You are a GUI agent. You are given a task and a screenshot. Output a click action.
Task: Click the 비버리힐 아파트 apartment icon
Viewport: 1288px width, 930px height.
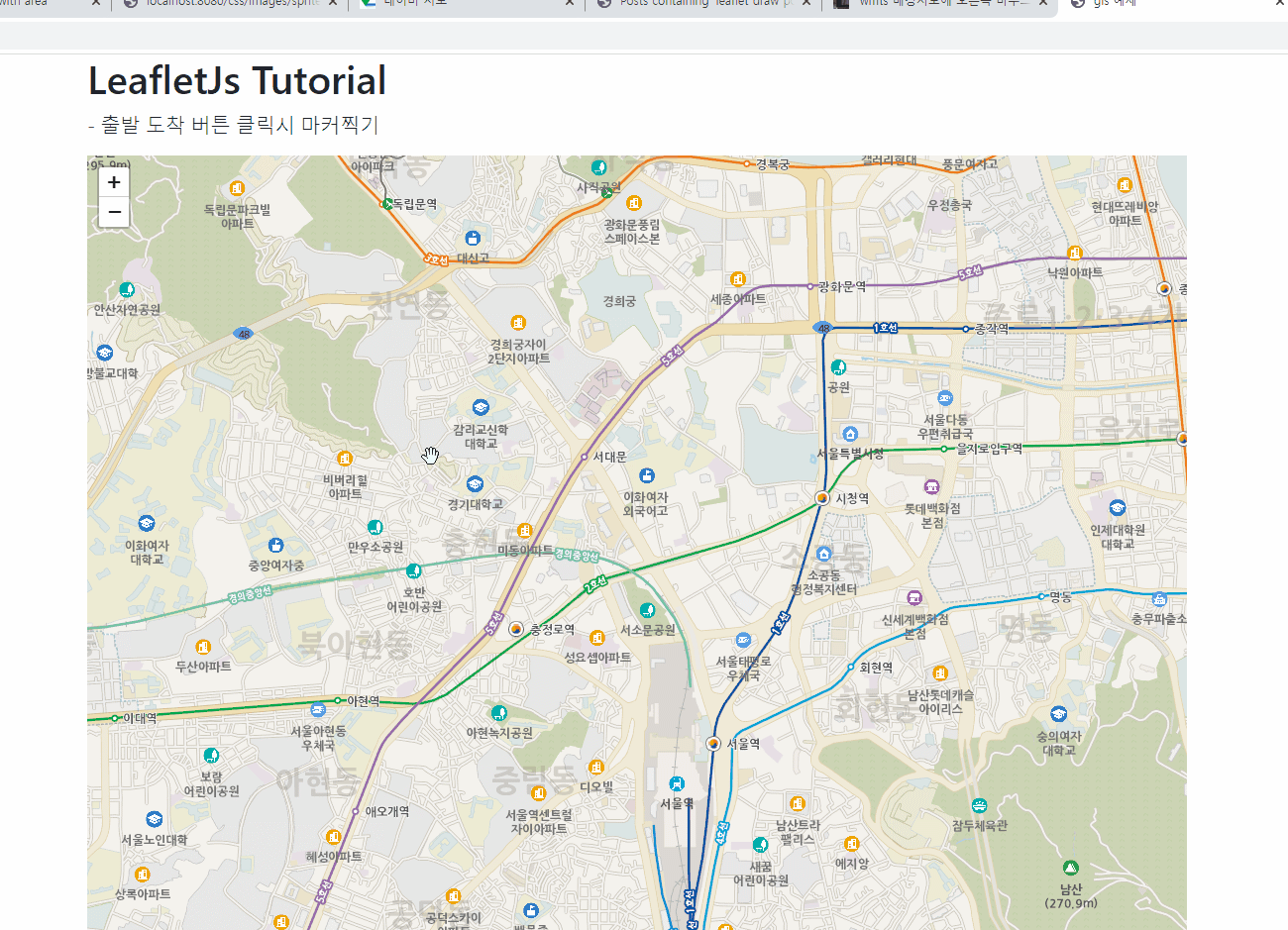pyautogui.click(x=345, y=459)
